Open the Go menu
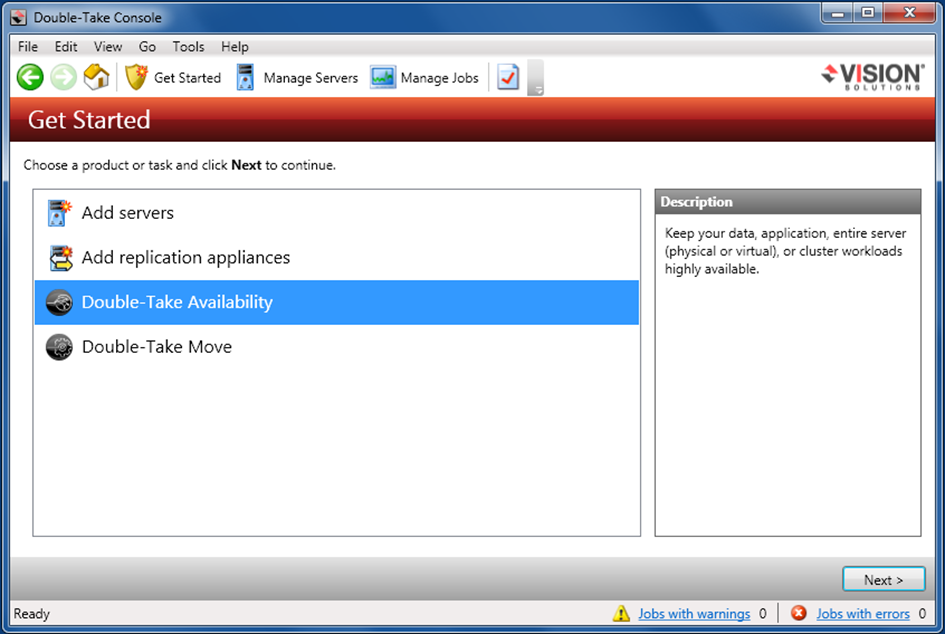Image resolution: width=945 pixels, height=634 pixels. coord(147,46)
